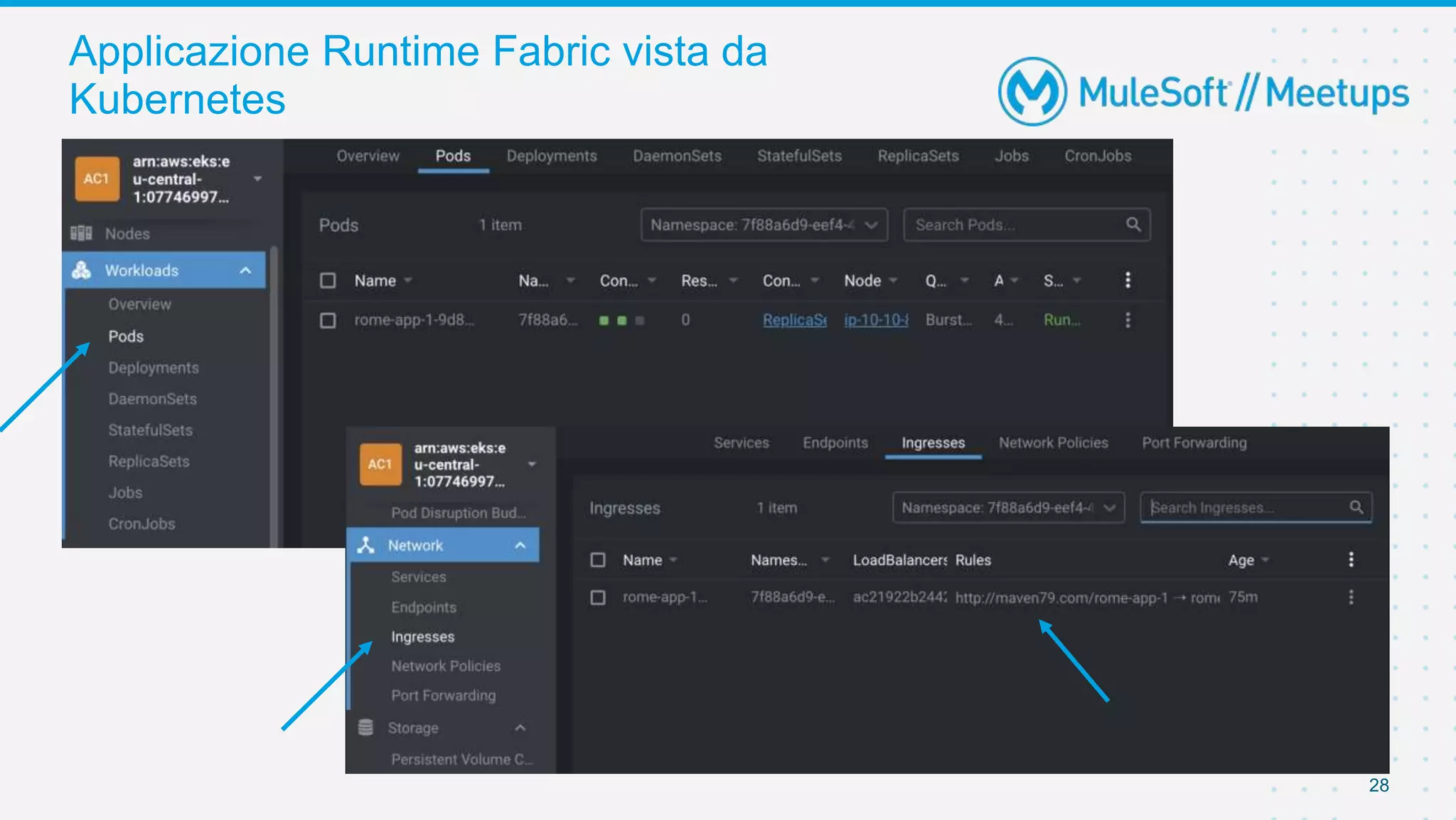Open the Port Forwarding tab
Image resolution: width=1456 pixels, height=820 pixels.
tap(1194, 442)
